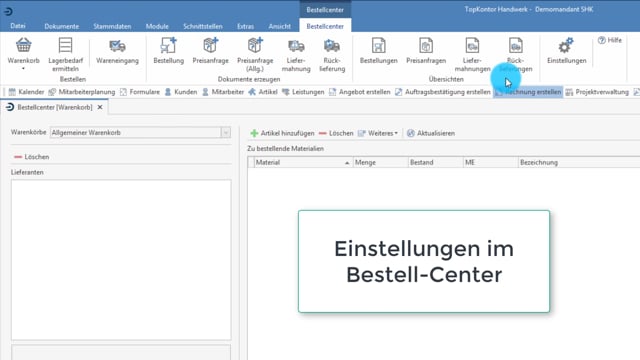Open Mitarbeiterplanung from quick toolbar
The width and height of the screenshot is (640, 360).
tap(82, 92)
